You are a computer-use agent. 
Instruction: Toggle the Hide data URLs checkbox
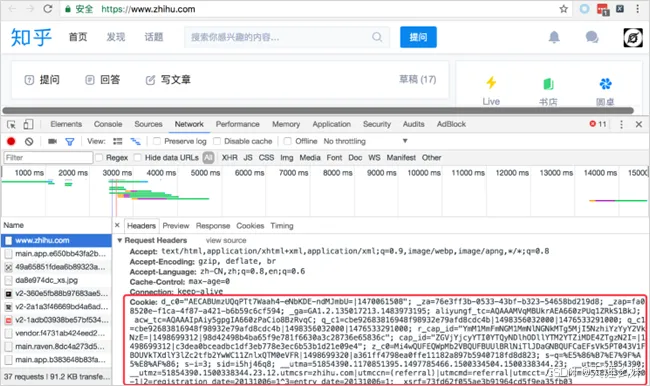tap(138, 158)
